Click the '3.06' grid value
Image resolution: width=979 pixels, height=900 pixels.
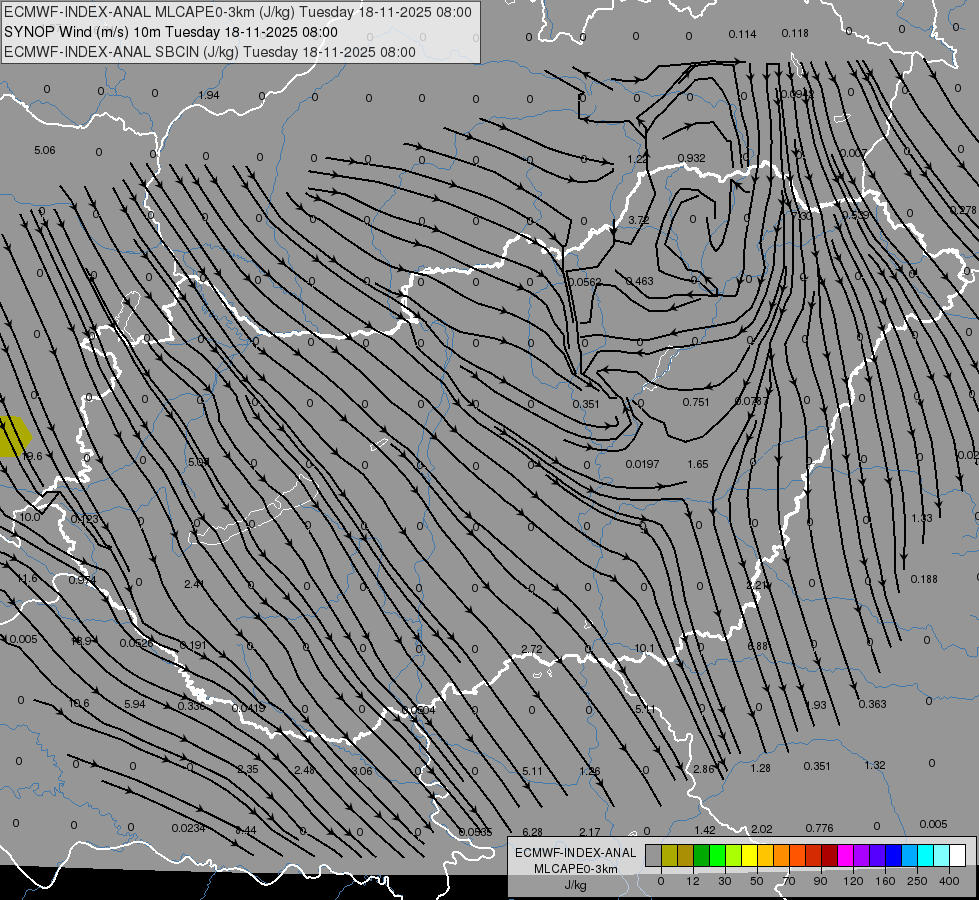[362, 771]
